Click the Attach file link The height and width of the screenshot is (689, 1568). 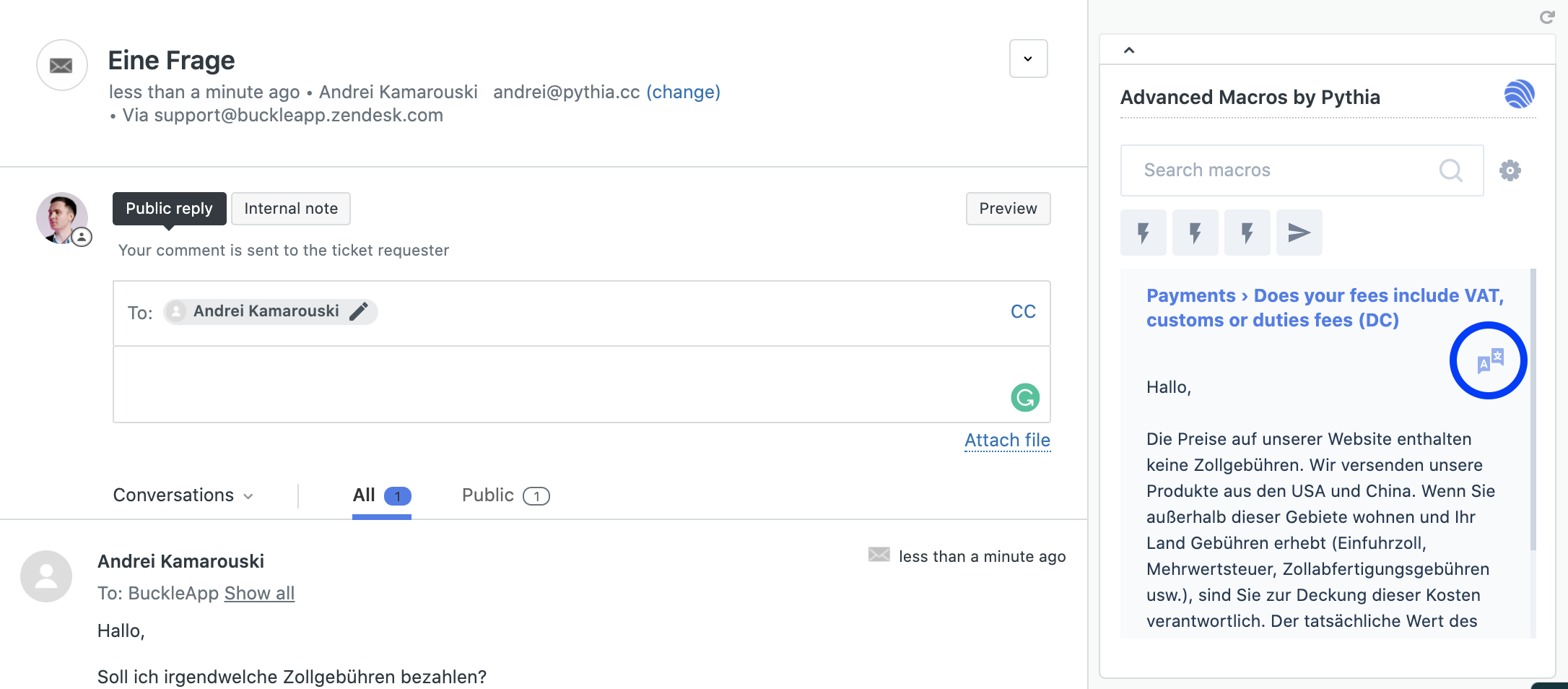click(1007, 440)
